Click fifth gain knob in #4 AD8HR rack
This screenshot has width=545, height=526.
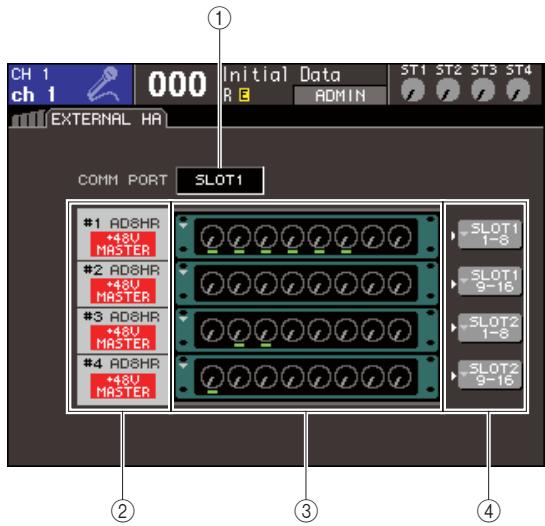(x=319, y=377)
